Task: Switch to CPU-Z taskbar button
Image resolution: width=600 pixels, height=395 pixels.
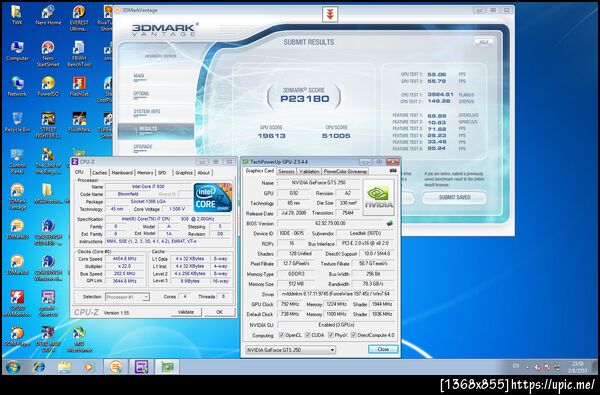Action: [142, 367]
